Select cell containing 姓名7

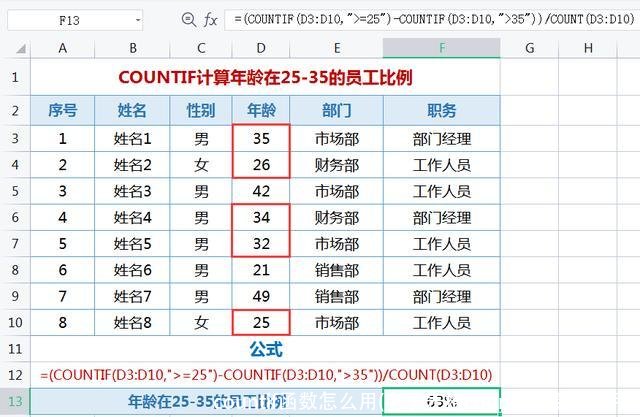pyautogui.click(x=132, y=296)
